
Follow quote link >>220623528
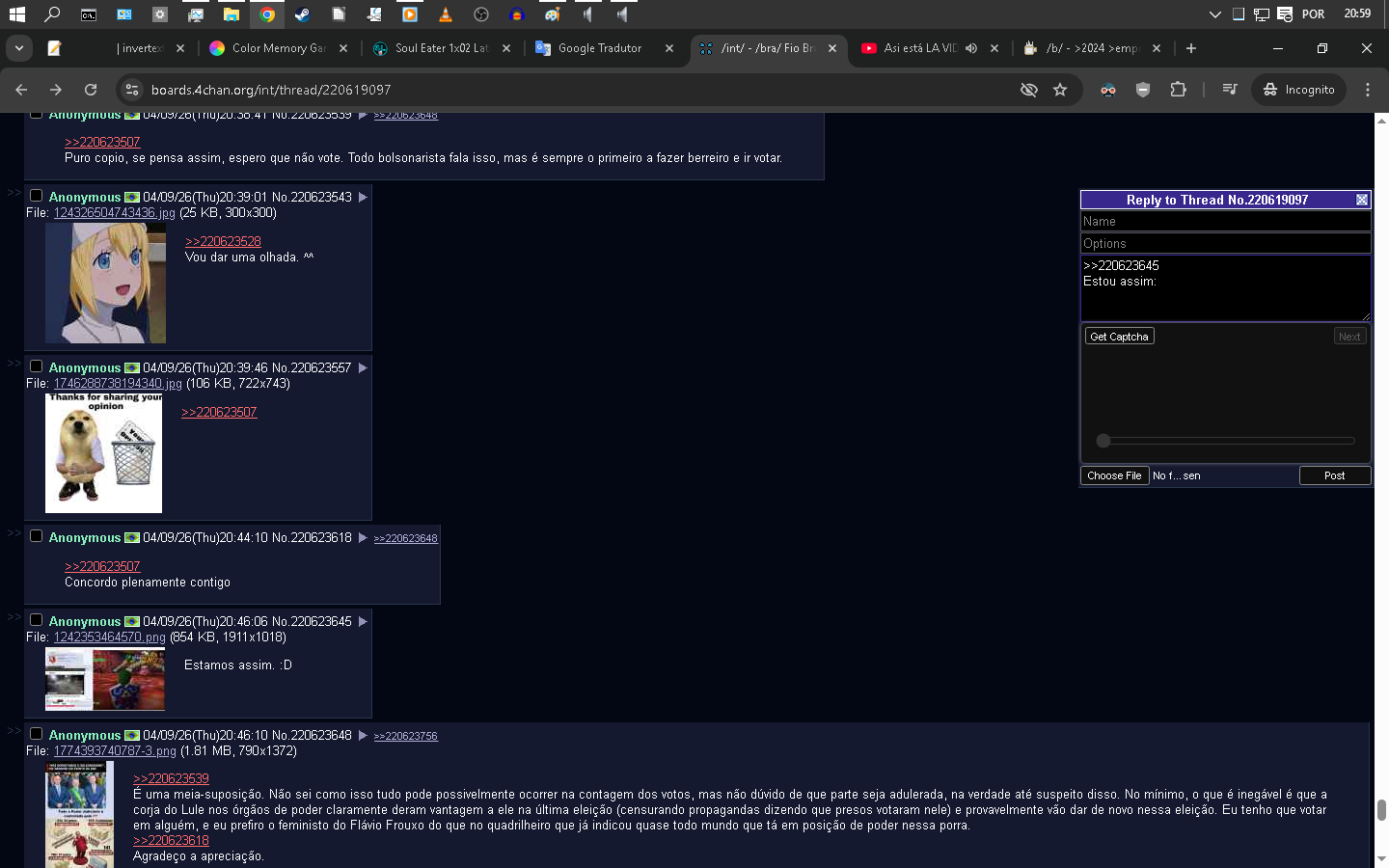223,242
